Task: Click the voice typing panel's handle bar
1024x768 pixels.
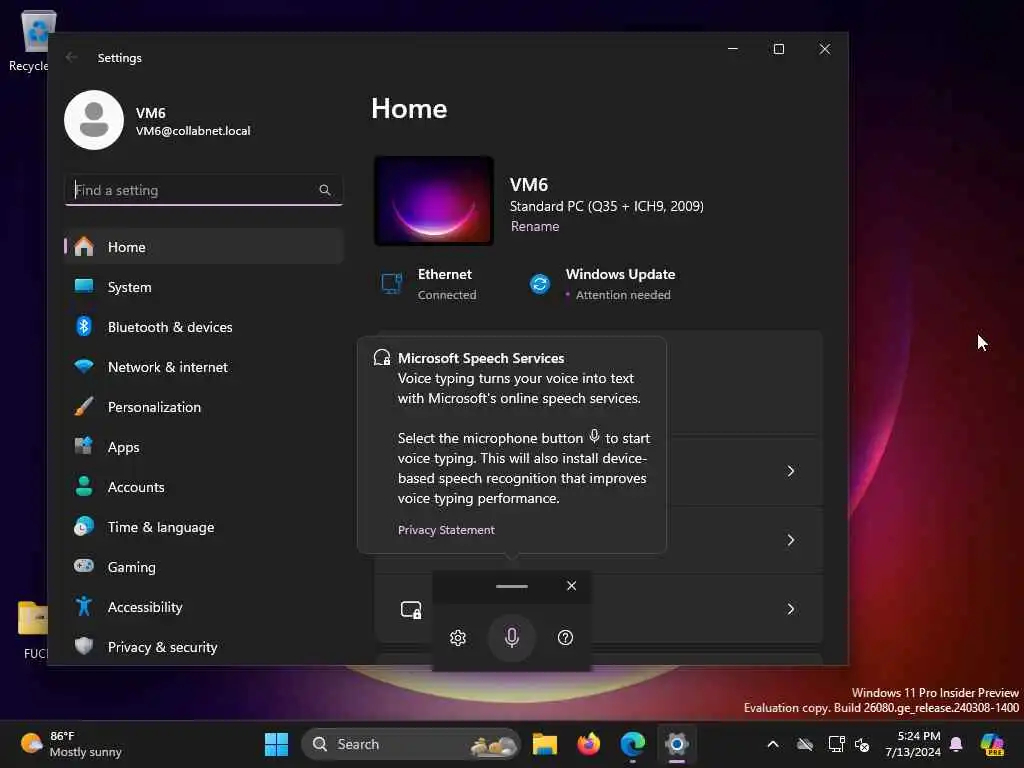Action: (x=512, y=586)
